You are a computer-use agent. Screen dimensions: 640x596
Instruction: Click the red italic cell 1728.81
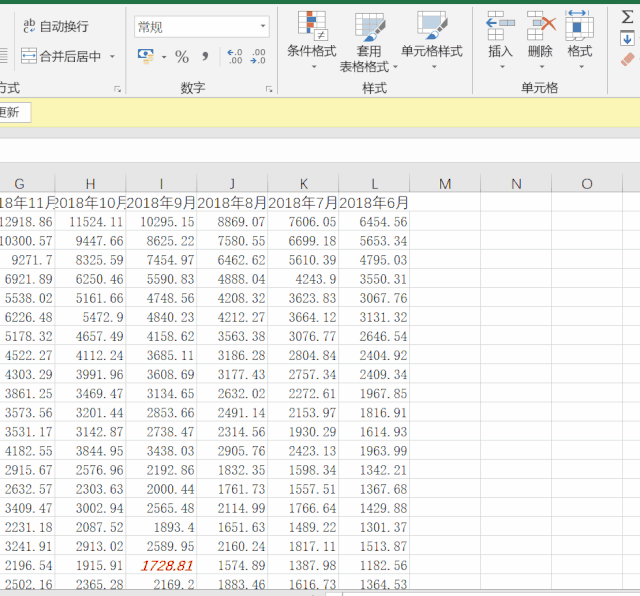[x=161, y=565]
